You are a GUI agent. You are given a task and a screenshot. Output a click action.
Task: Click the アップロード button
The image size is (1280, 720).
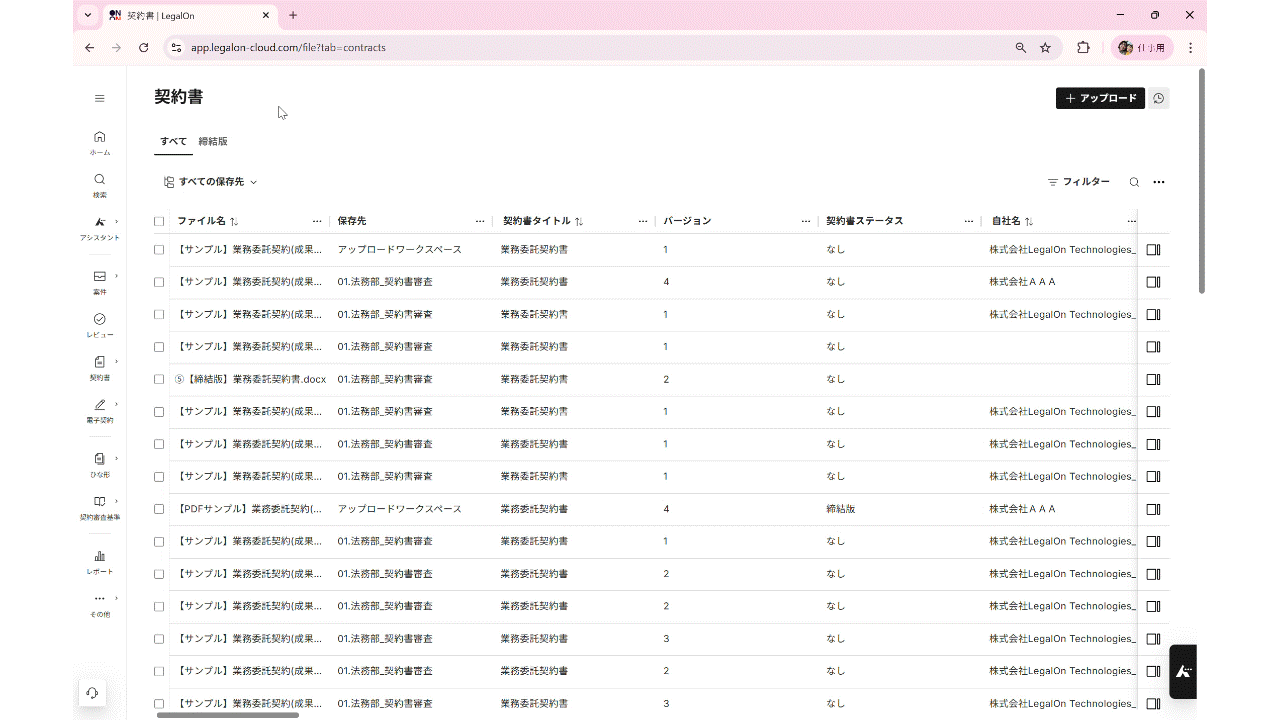pos(1100,98)
